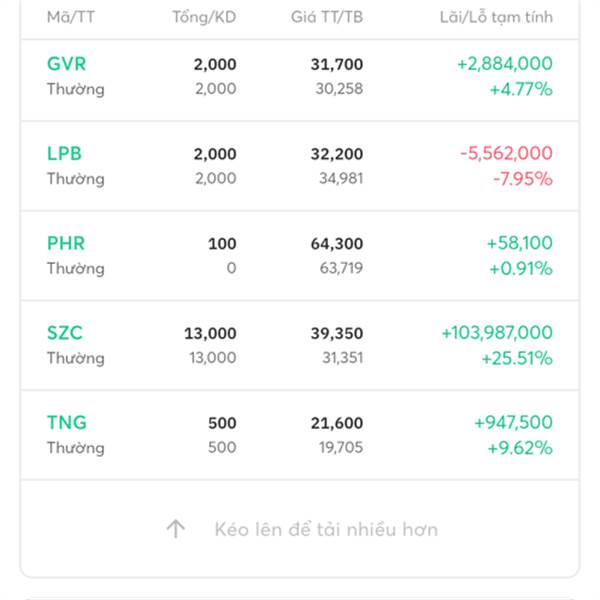Click the PHR market price 64,300
The height and width of the screenshot is (600, 600).
[337, 244]
